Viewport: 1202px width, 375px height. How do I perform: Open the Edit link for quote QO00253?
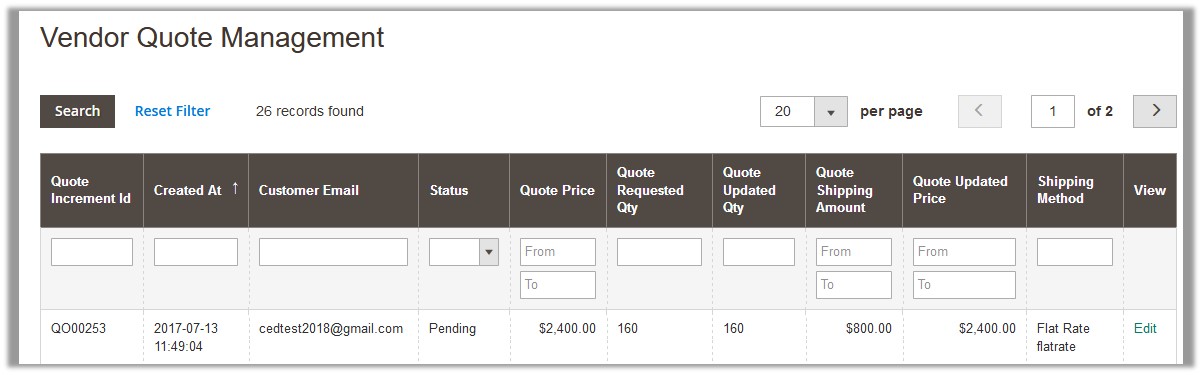(x=1145, y=328)
